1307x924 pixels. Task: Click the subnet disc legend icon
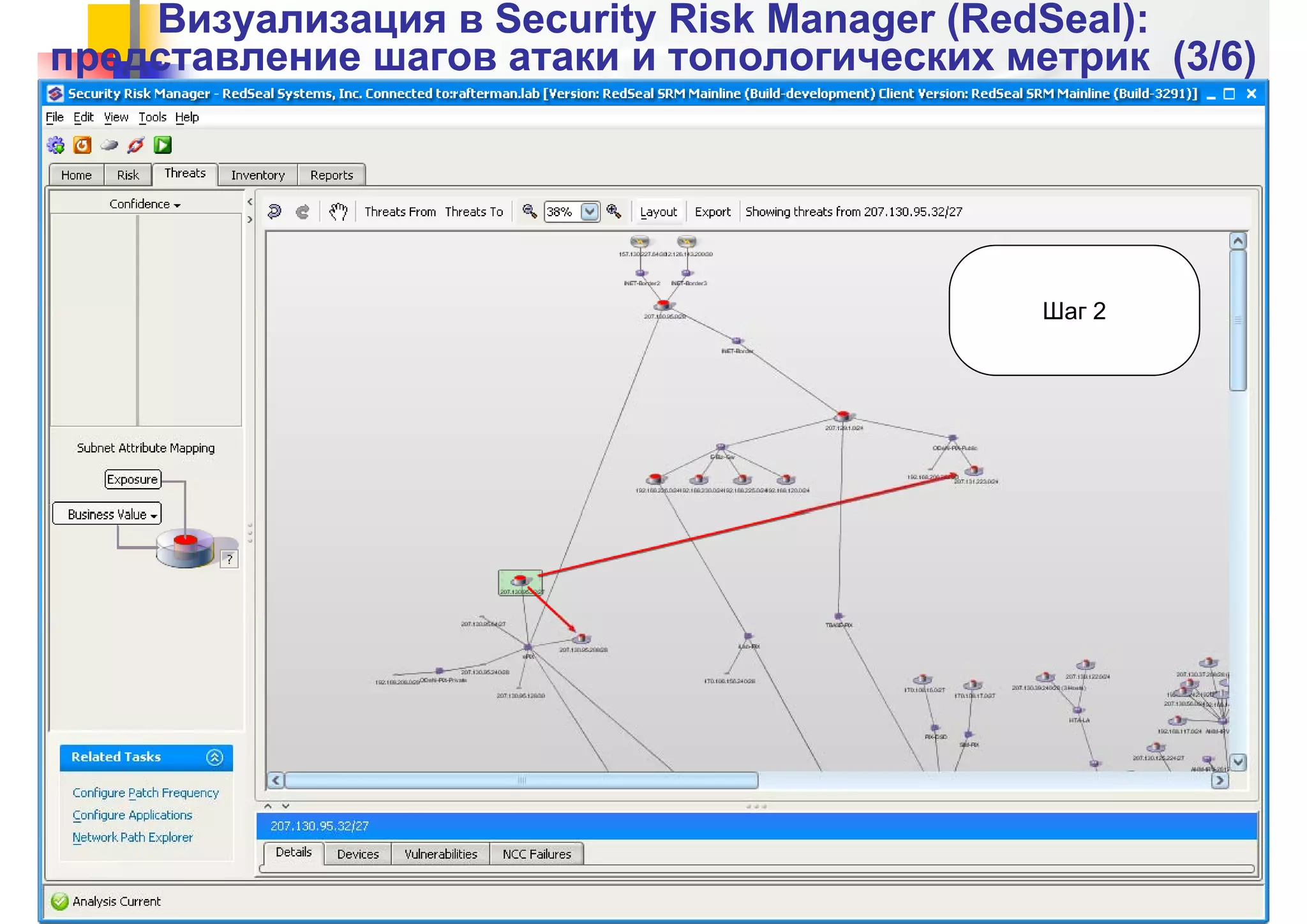(186, 548)
